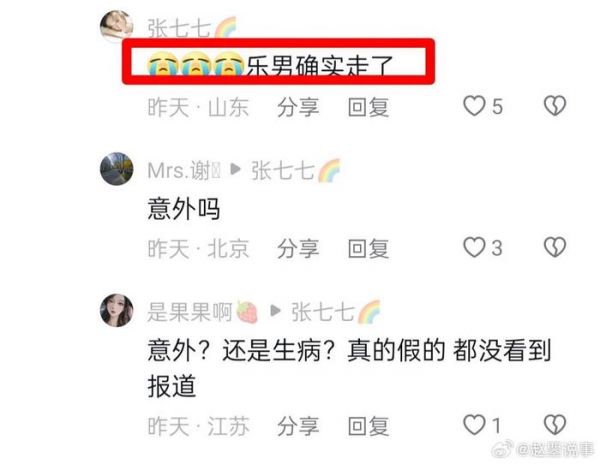The width and height of the screenshot is (600, 464).
Task: Select the 意外？还是生病 comment text
Action: pyautogui.click(x=349, y=368)
